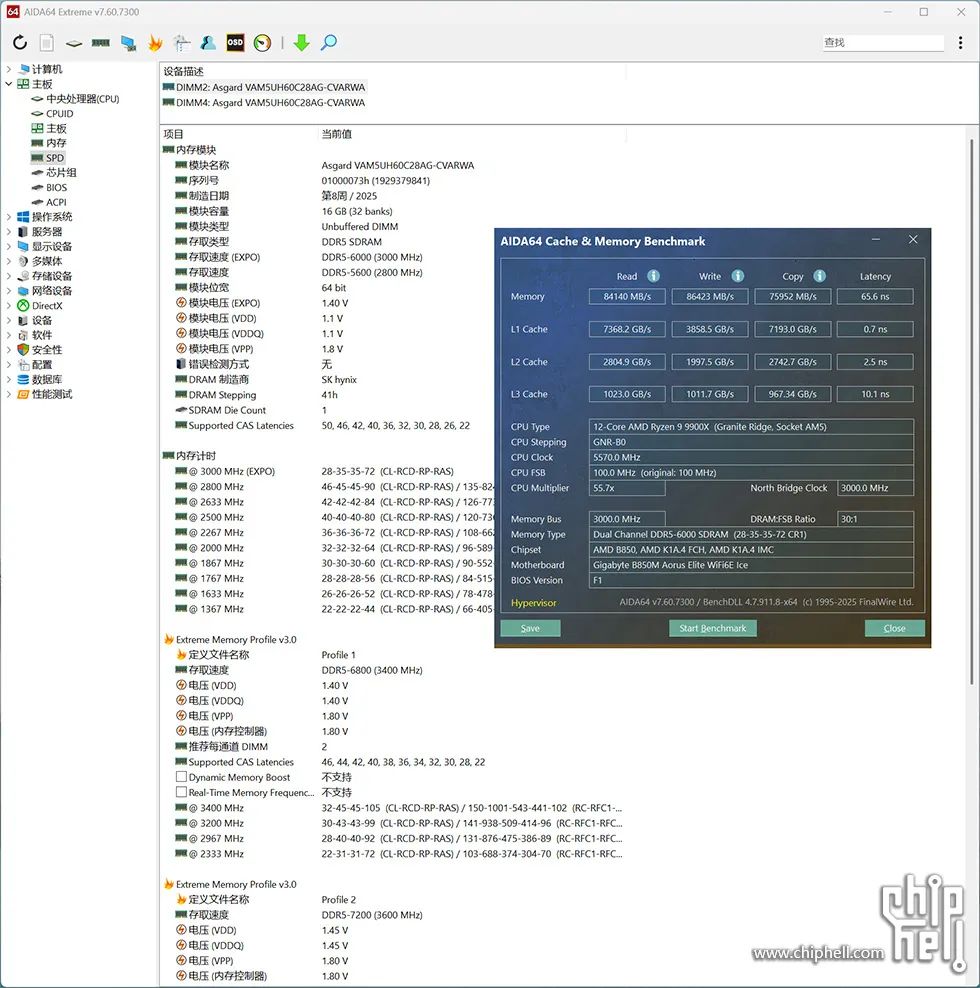
Task: Click the L3 Cache read value 1023.0 GB/s
Action: [627, 394]
